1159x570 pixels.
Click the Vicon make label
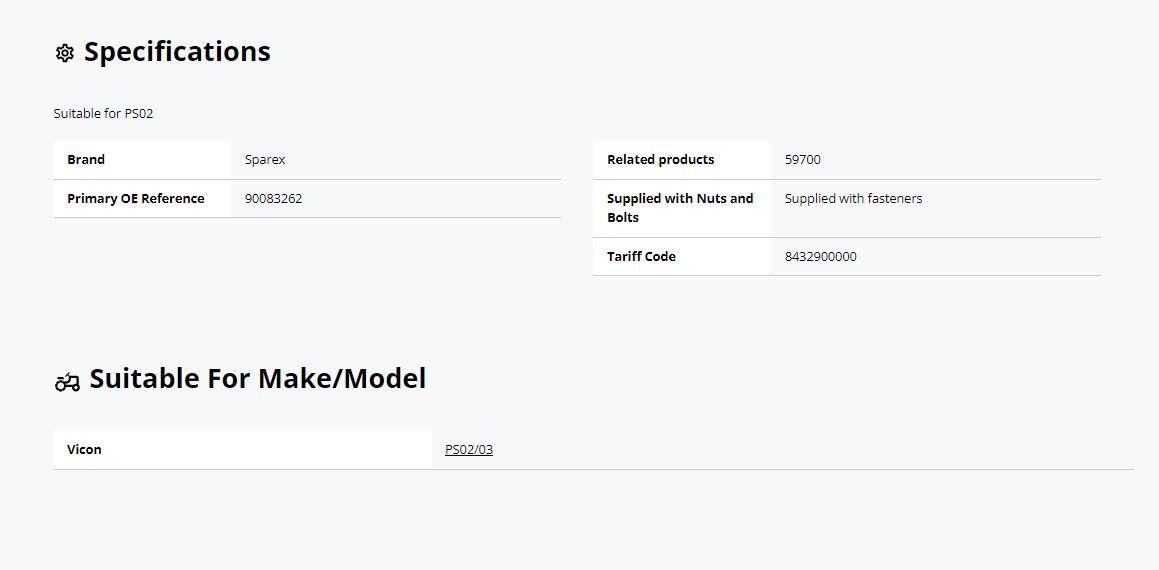pyautogui.click(x=84, y=450)
